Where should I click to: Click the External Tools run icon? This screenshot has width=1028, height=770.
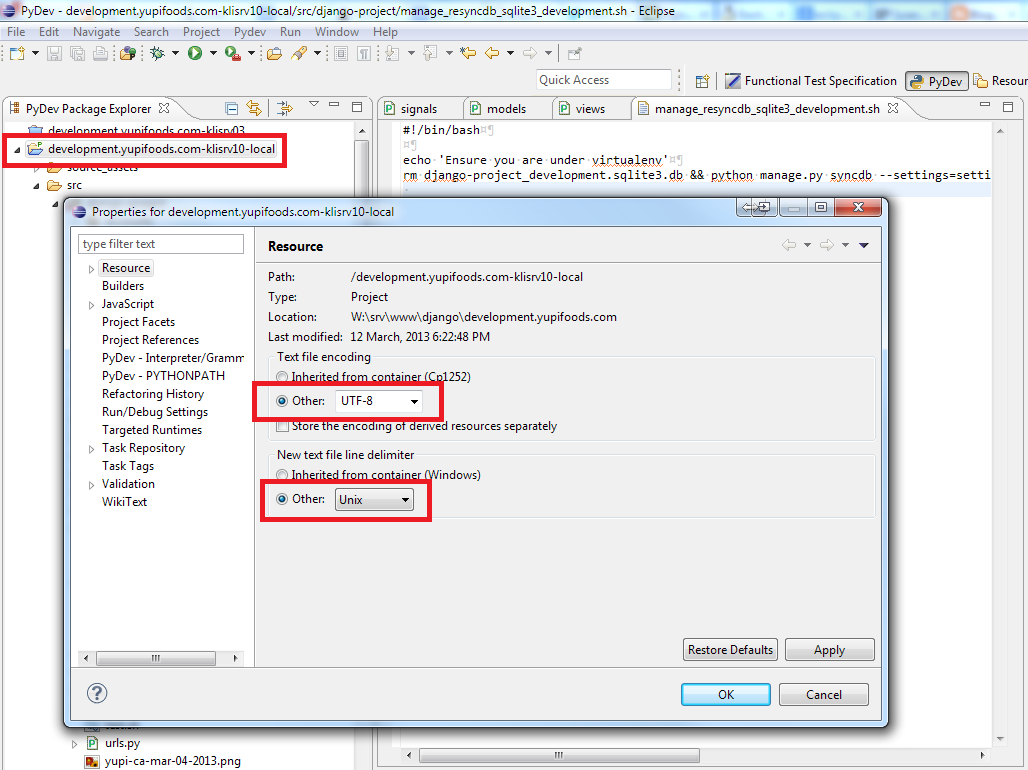[x=232, y=53]
